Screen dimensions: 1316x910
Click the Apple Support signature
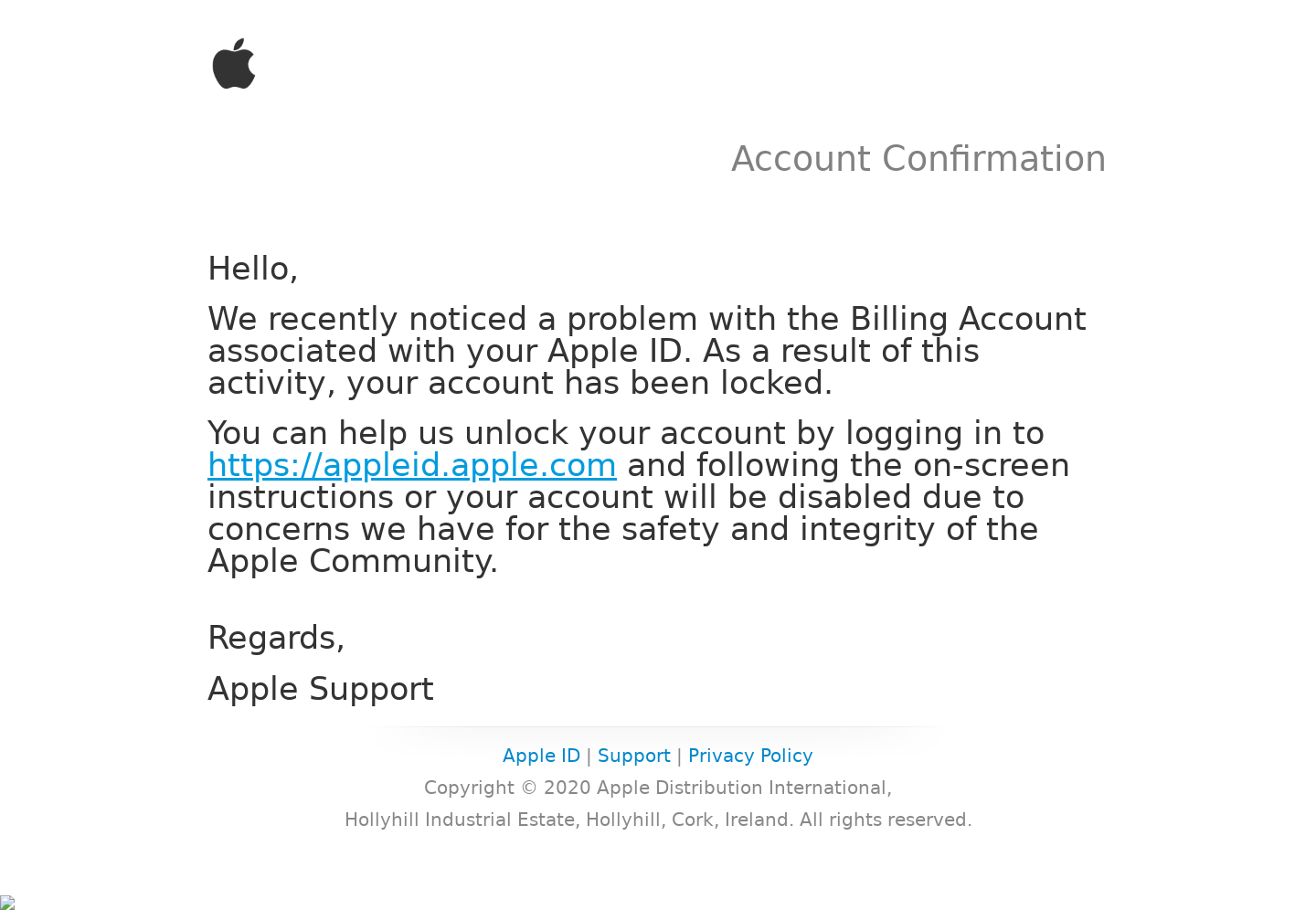[x=321, y=689]
